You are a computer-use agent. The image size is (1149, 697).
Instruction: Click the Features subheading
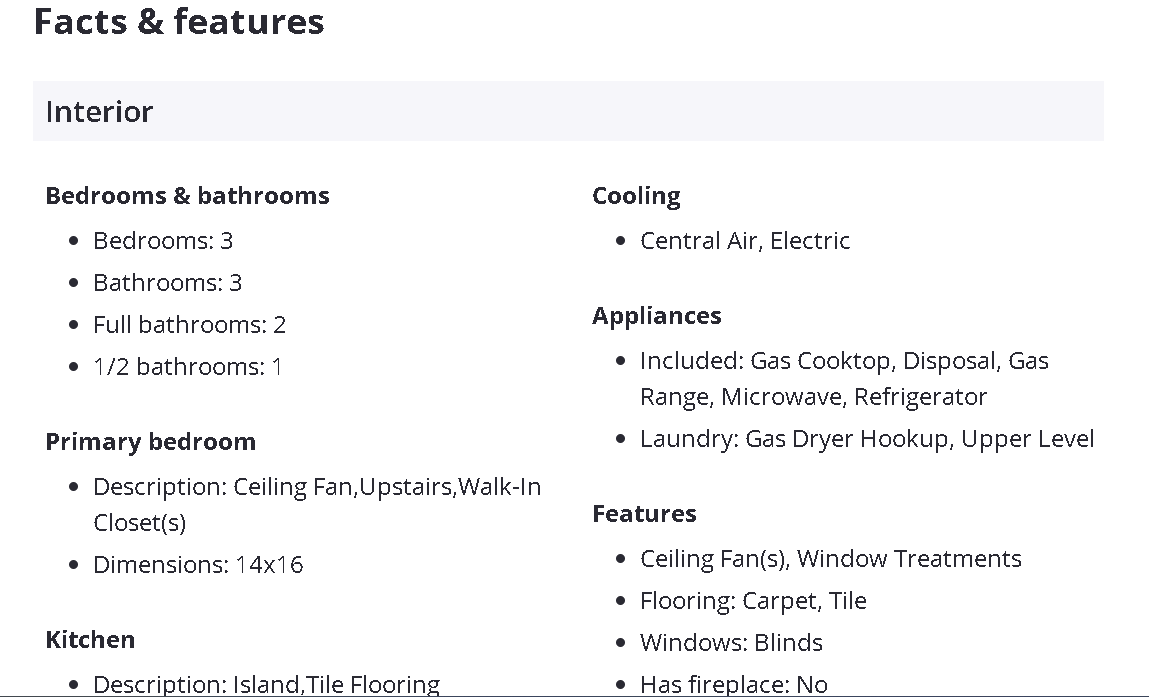click(x=644, y=514)
